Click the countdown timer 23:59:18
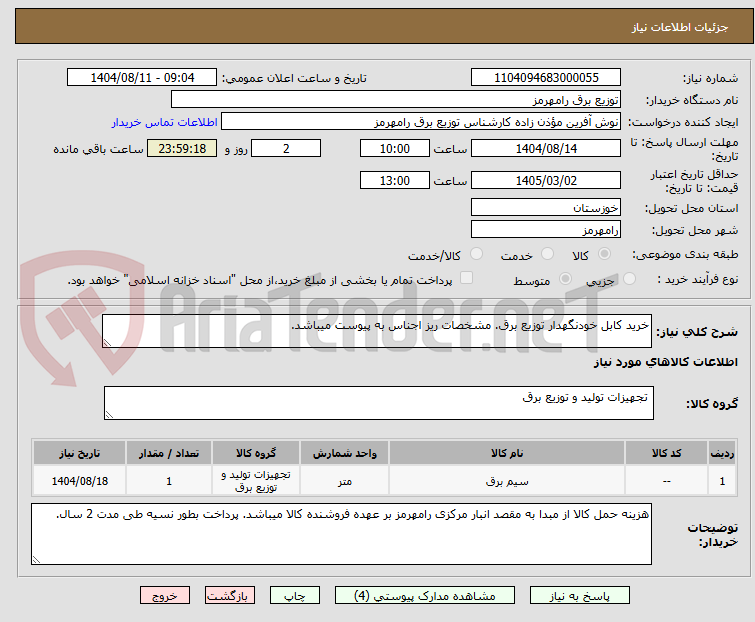The height and width of the screenshot is (622, 755). pos(182,148)
